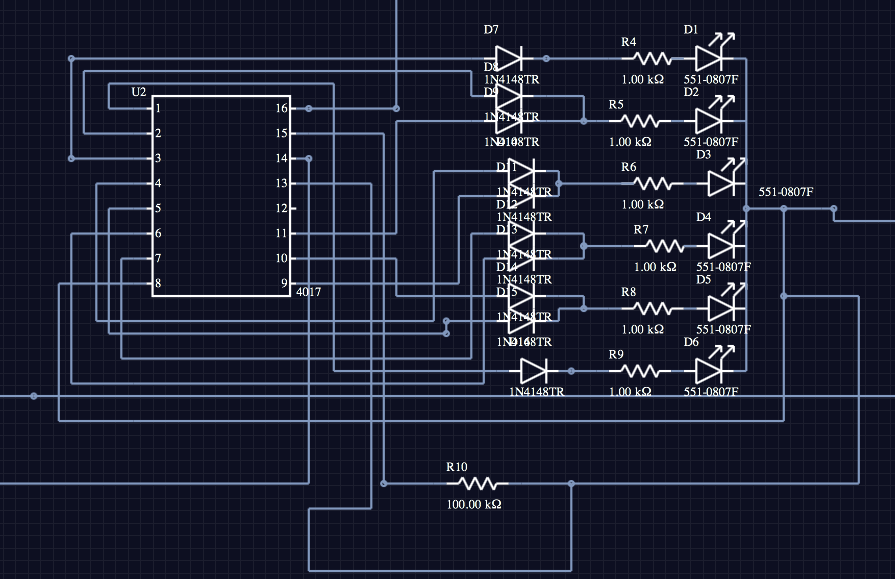This screenshot has width=895, height=579.
Task: Select the D4 designator label
Action: (x=703, y=217)
